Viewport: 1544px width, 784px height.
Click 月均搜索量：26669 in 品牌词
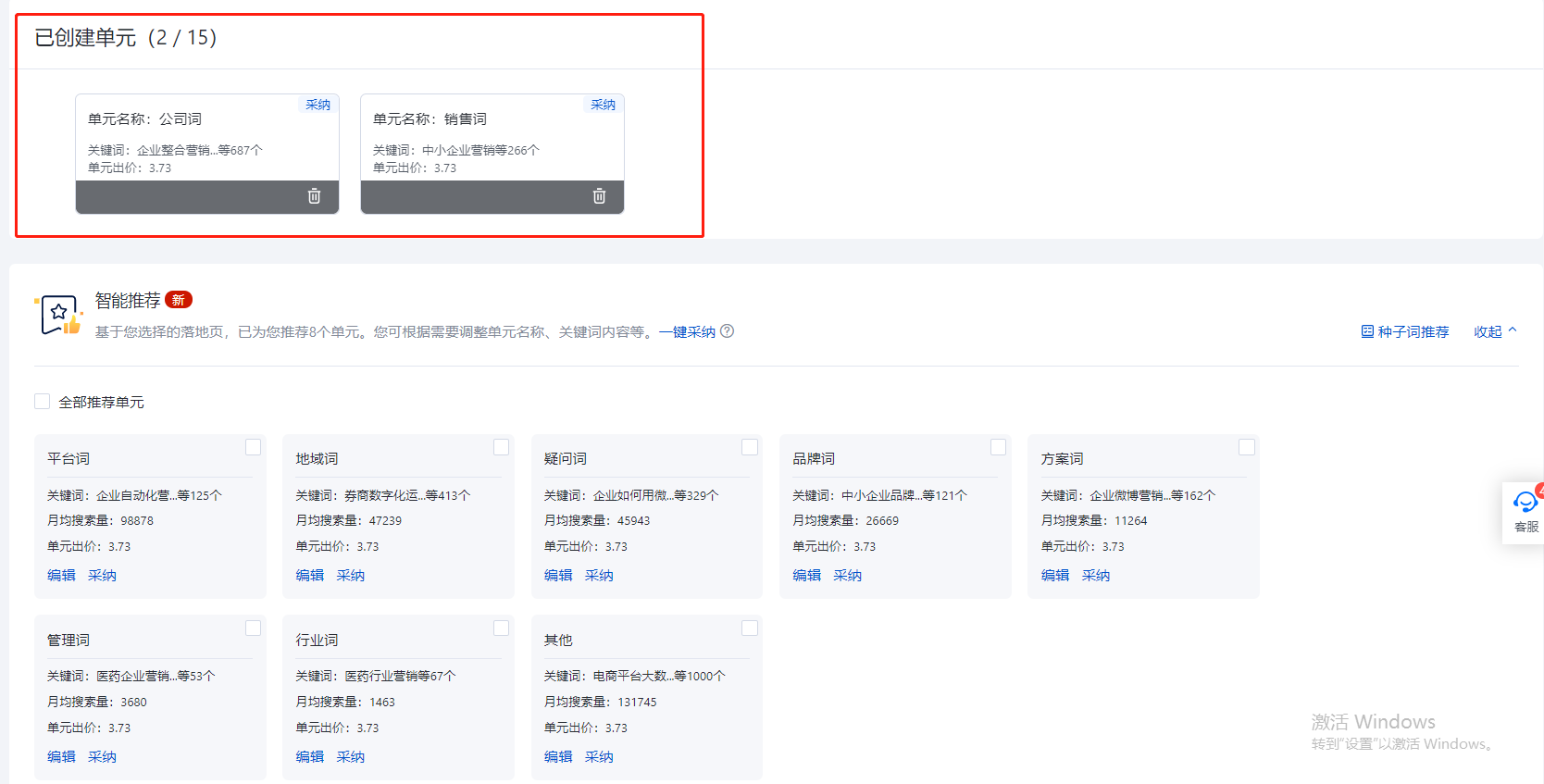[845, 521]
